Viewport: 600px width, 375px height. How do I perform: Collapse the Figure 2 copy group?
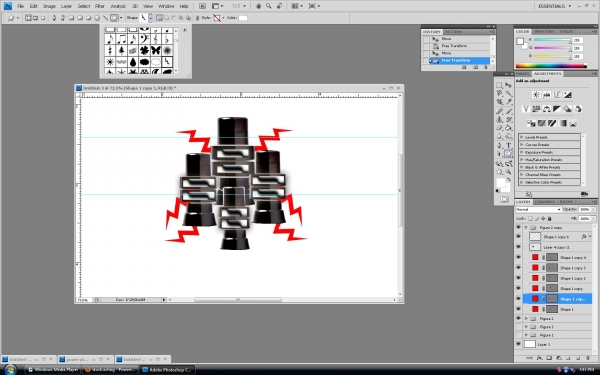tap(526, 227)
